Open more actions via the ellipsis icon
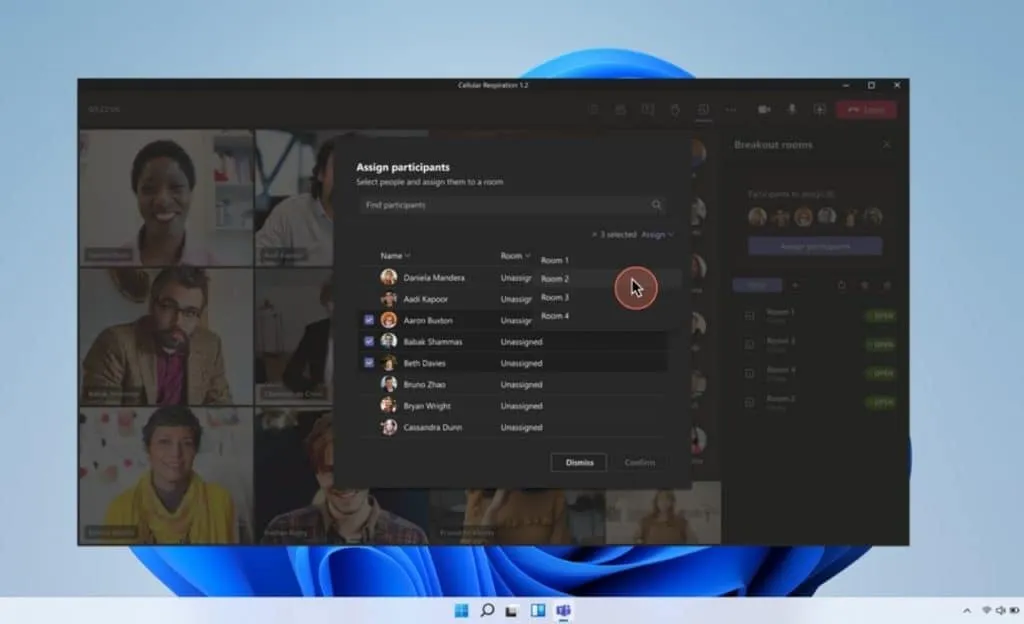The height and width of the screenshot is (624, 1024). pyautogui.click(x=731, y=109)
